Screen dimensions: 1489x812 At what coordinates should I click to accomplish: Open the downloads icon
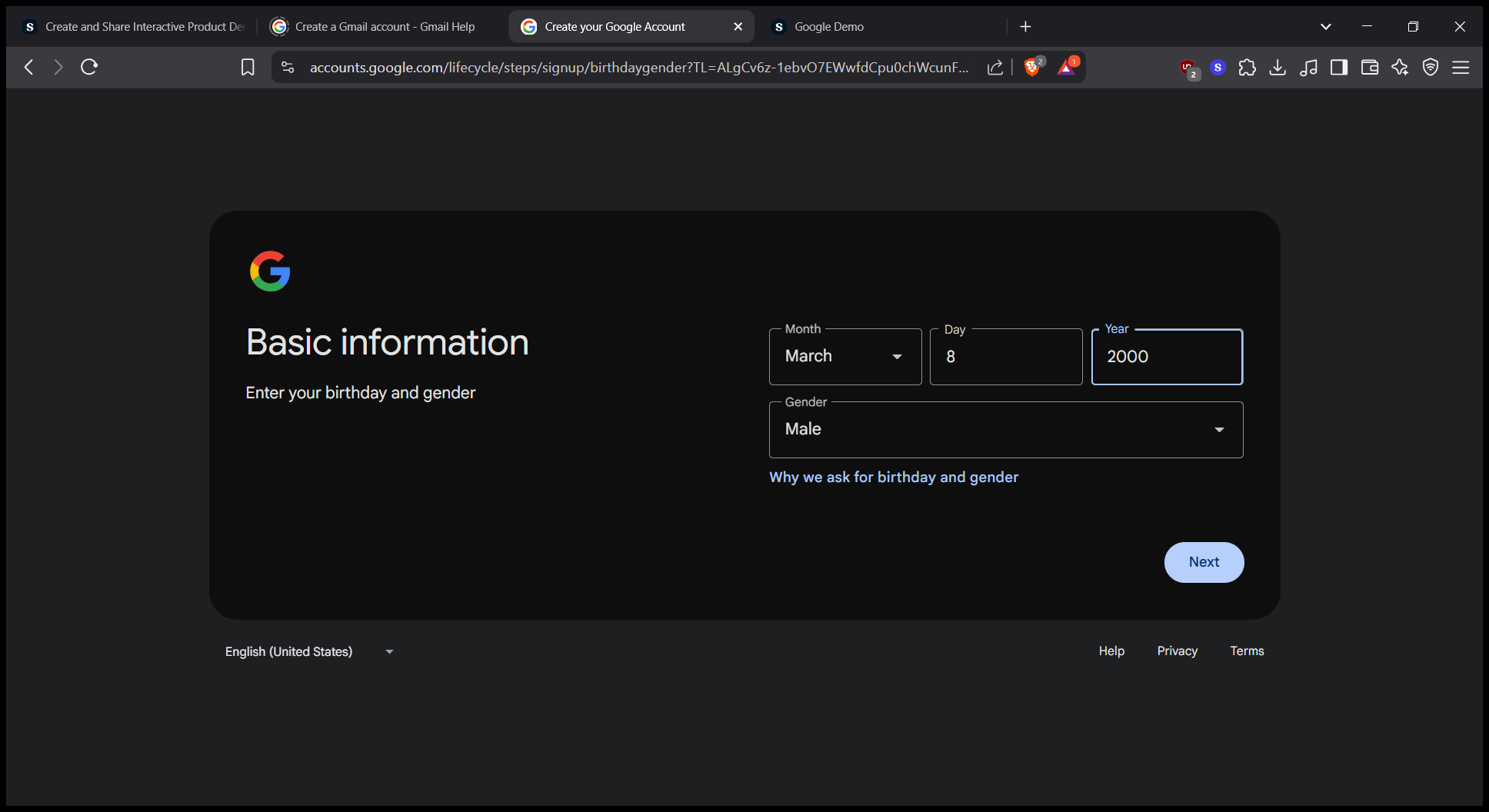pos(1277,68)
